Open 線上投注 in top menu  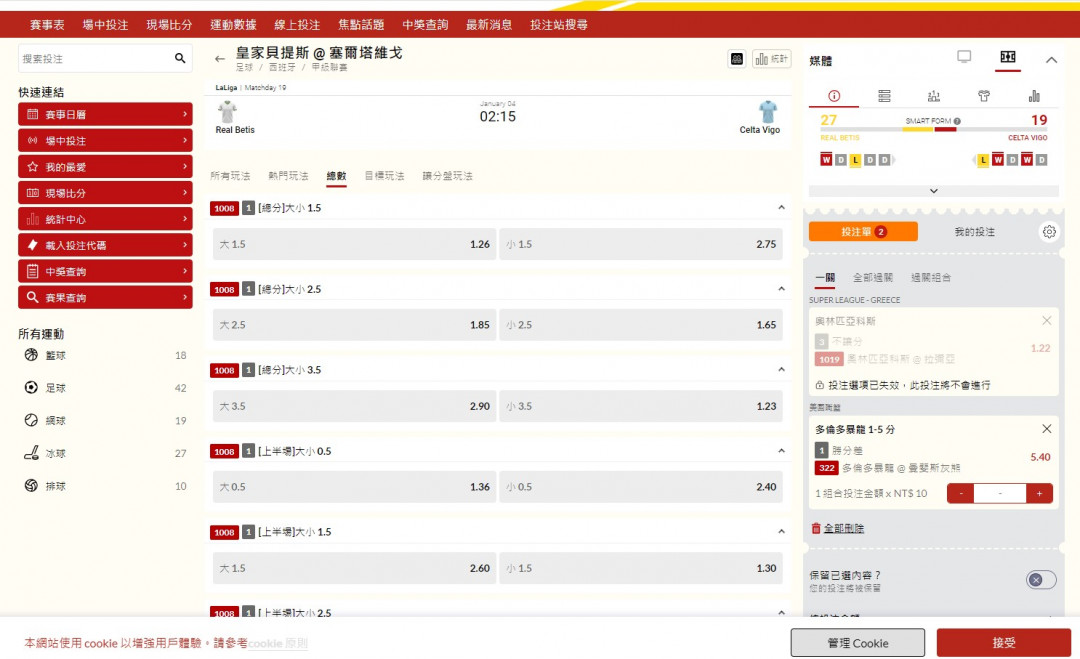(x=297, y=25)
